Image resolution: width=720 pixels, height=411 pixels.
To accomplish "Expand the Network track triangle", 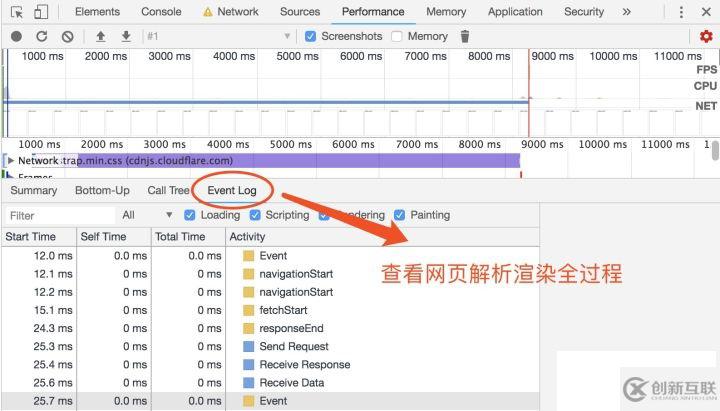I will click(10, 161).
